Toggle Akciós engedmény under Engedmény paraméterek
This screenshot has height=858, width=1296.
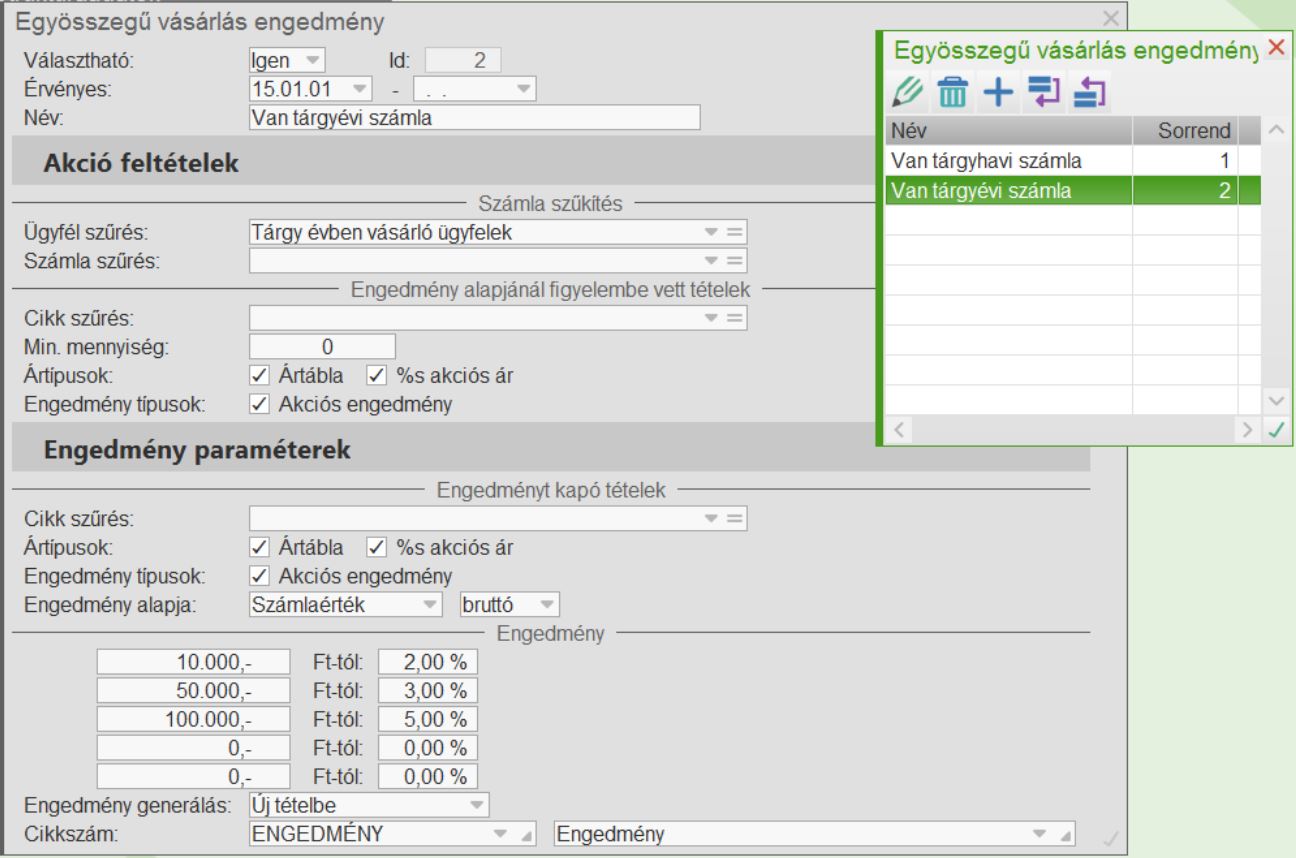(260, 576)
